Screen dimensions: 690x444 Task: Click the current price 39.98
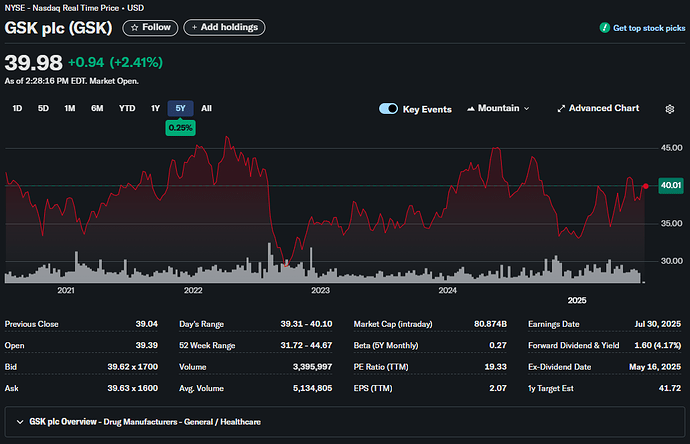pos(33,62)
